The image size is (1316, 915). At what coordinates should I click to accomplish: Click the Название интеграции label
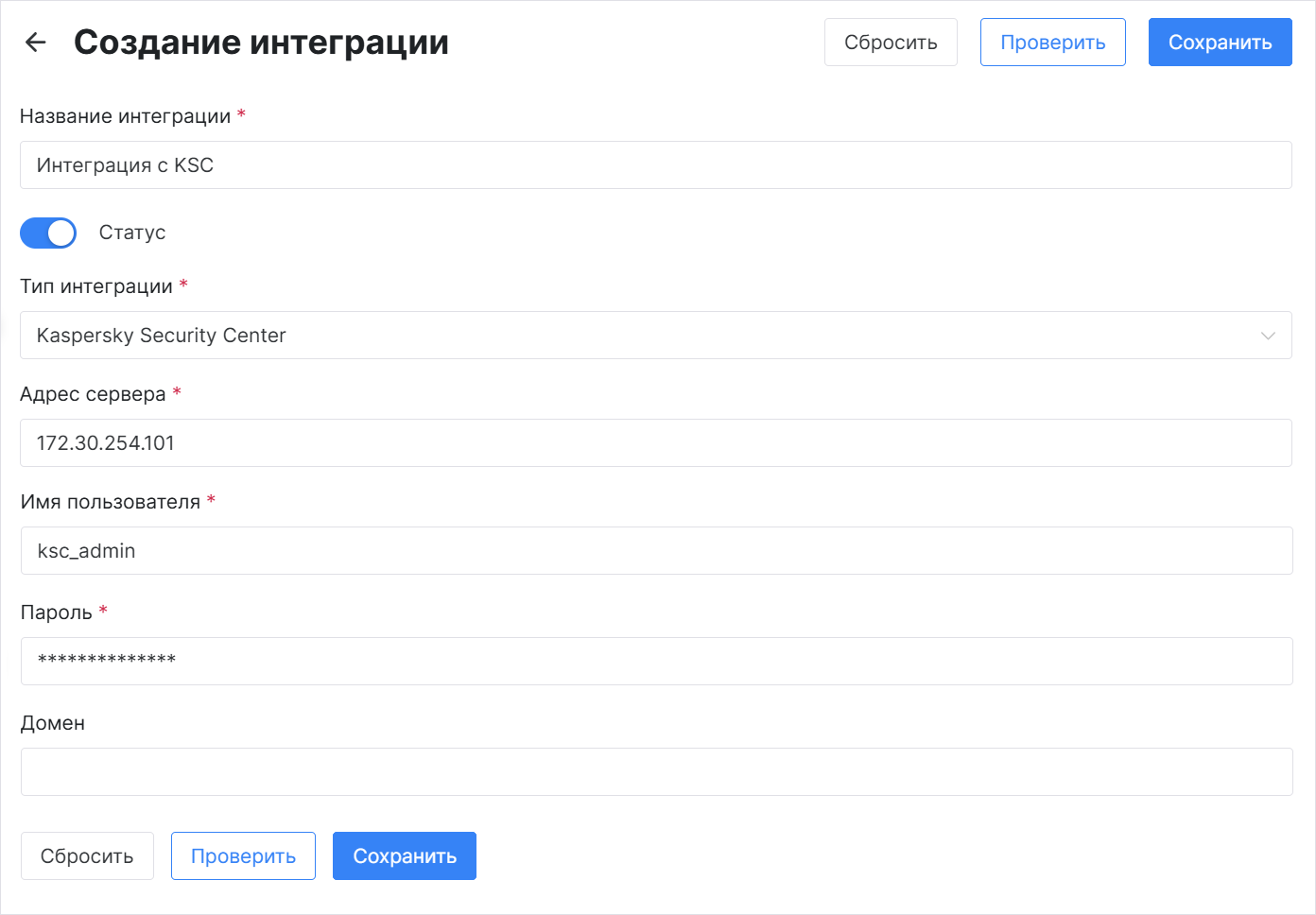pyautogui.click(x=125, y=116)
